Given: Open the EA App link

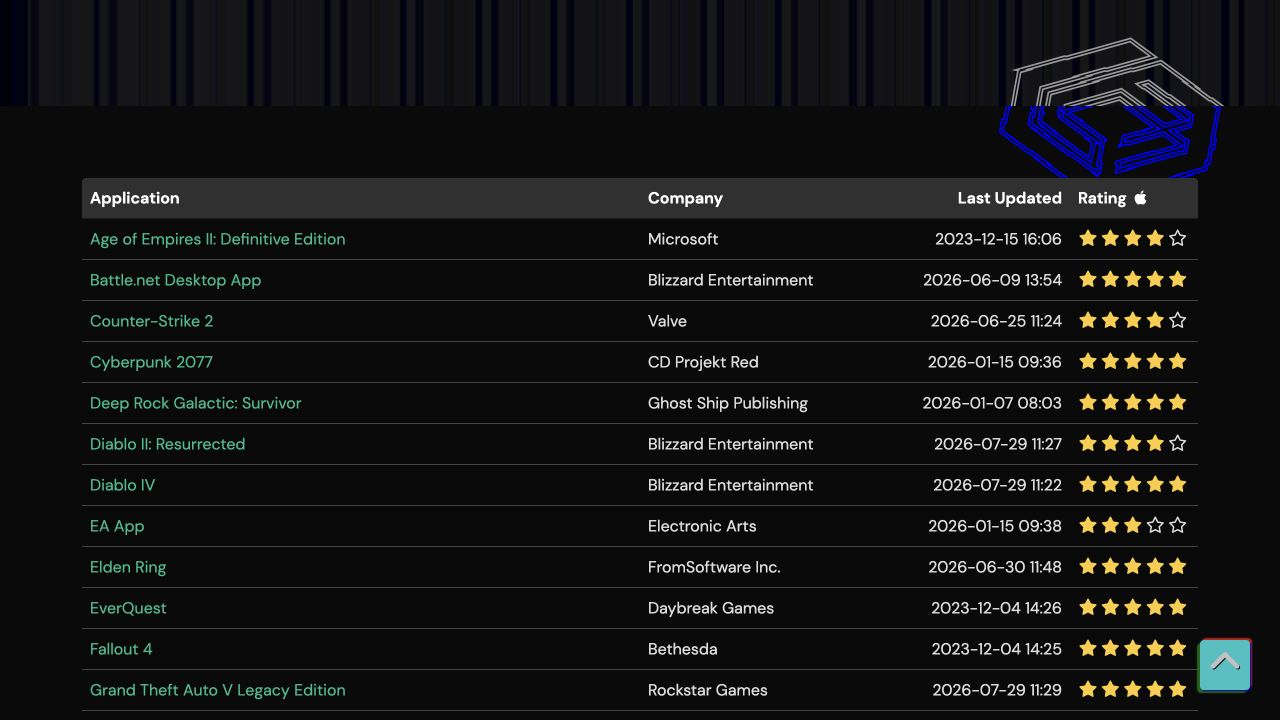Looking at the screenshot, I should (117, 526).
